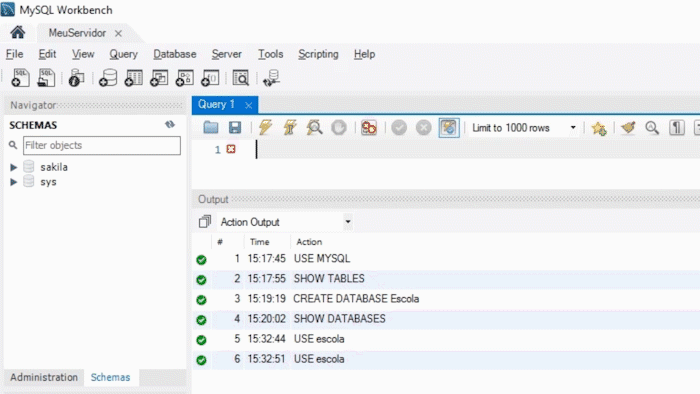The height and width of the screenshot is (394, 700).
Task: Create a new stored procedure icon
Action: click(x=184, y=78)
